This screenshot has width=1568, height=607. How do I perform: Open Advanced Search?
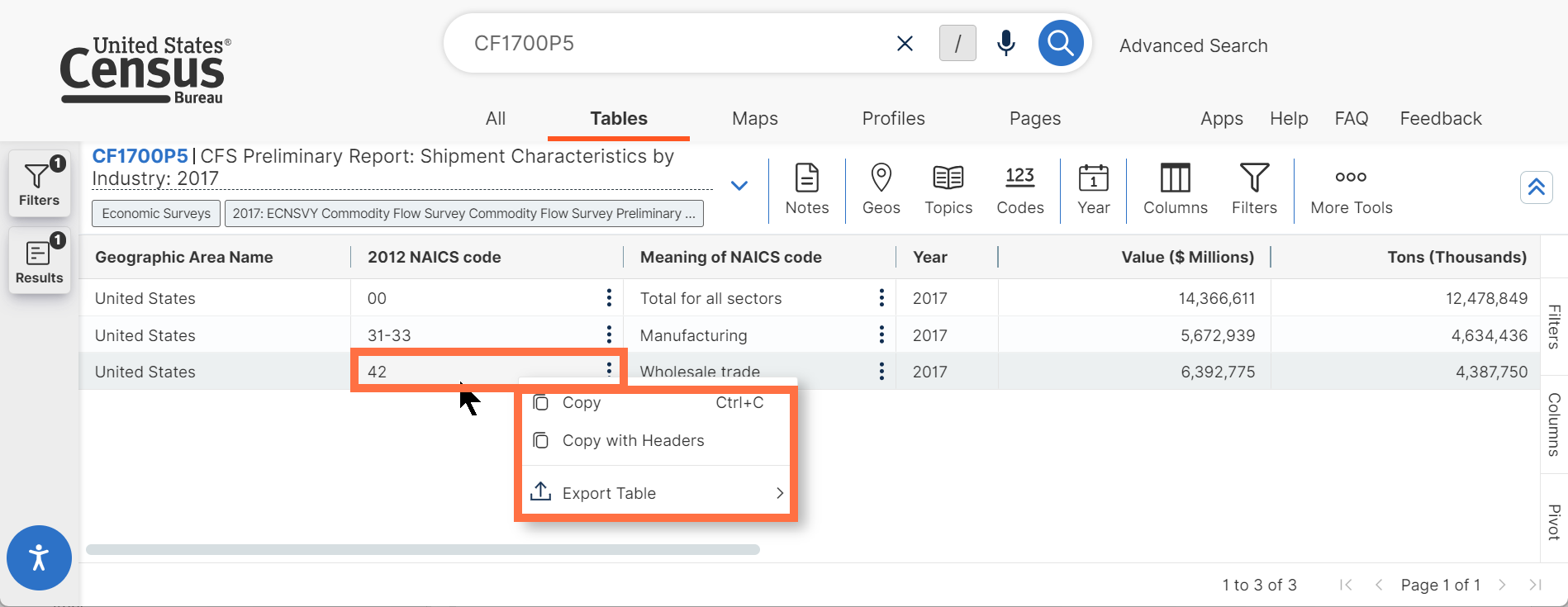pyautogui.click(x=1193, y=45)
